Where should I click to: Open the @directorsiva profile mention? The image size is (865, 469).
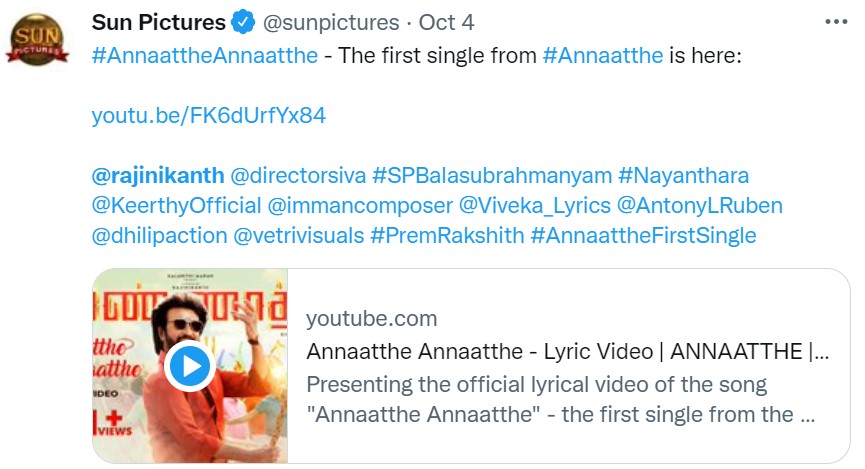pyautogui.click(x=297, y=176)
